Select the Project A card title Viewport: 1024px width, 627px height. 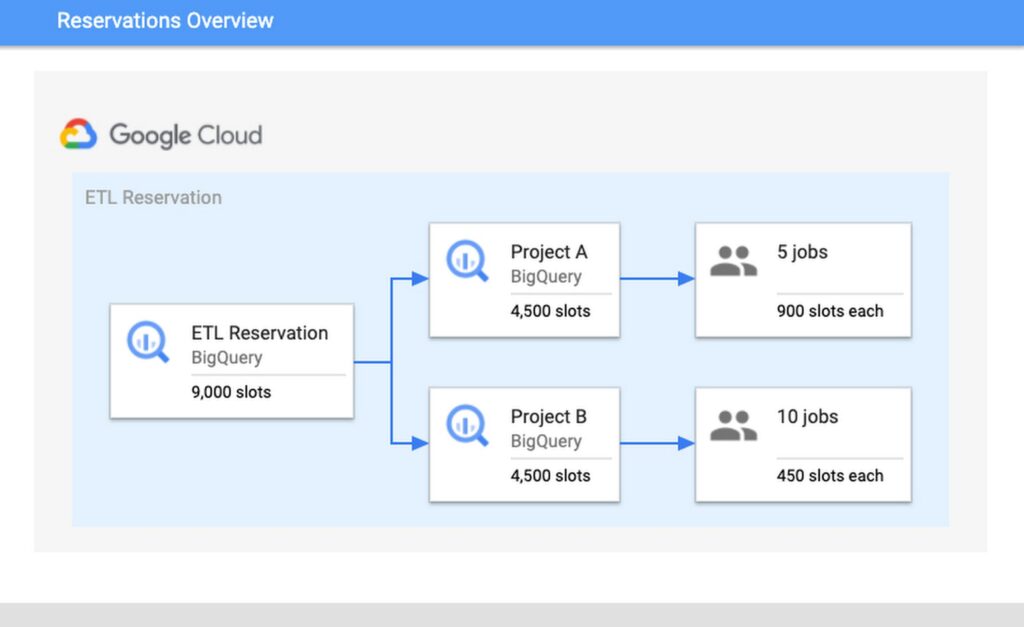549,252
